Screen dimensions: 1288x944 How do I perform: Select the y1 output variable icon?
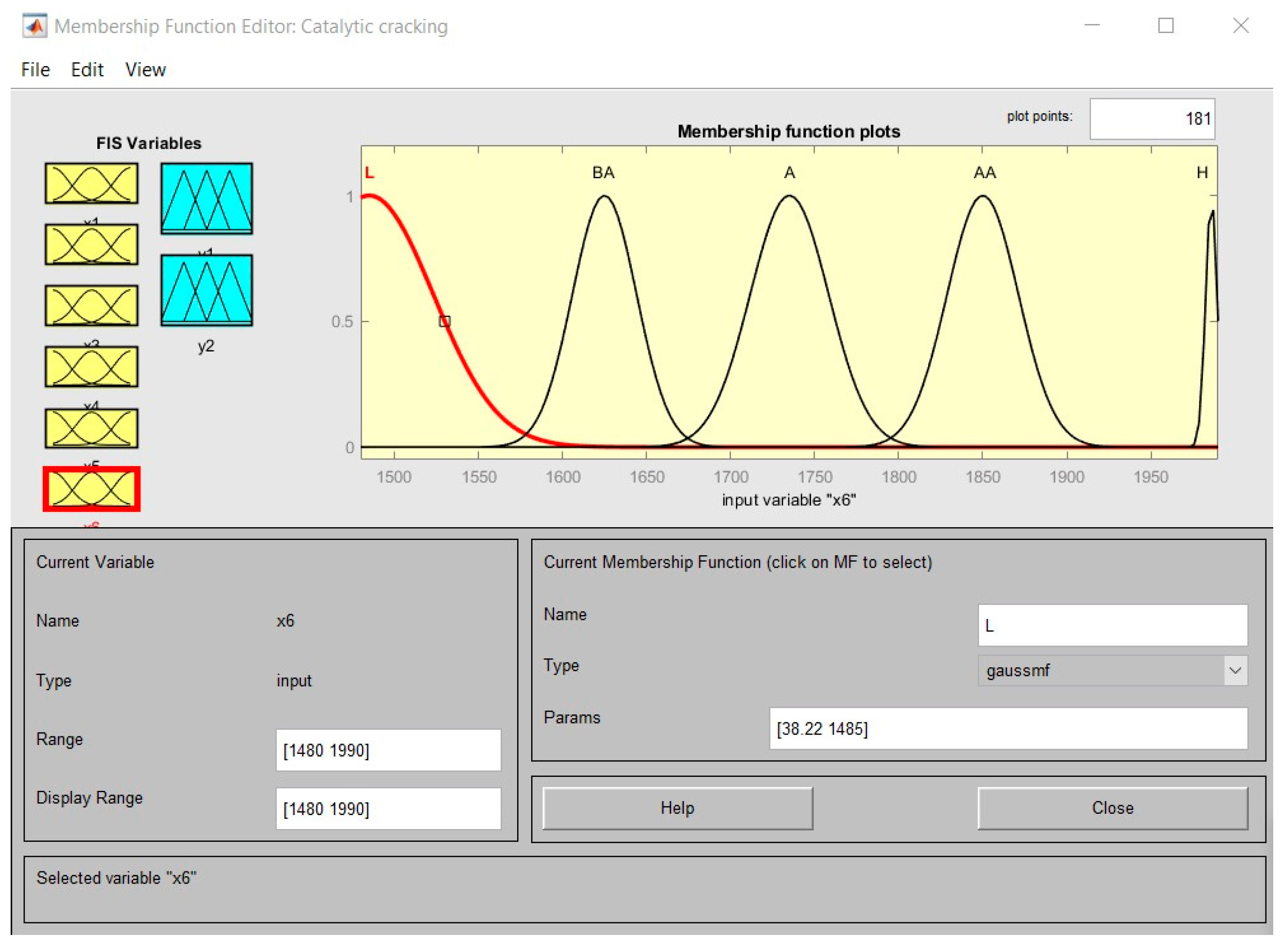(207, 198)
